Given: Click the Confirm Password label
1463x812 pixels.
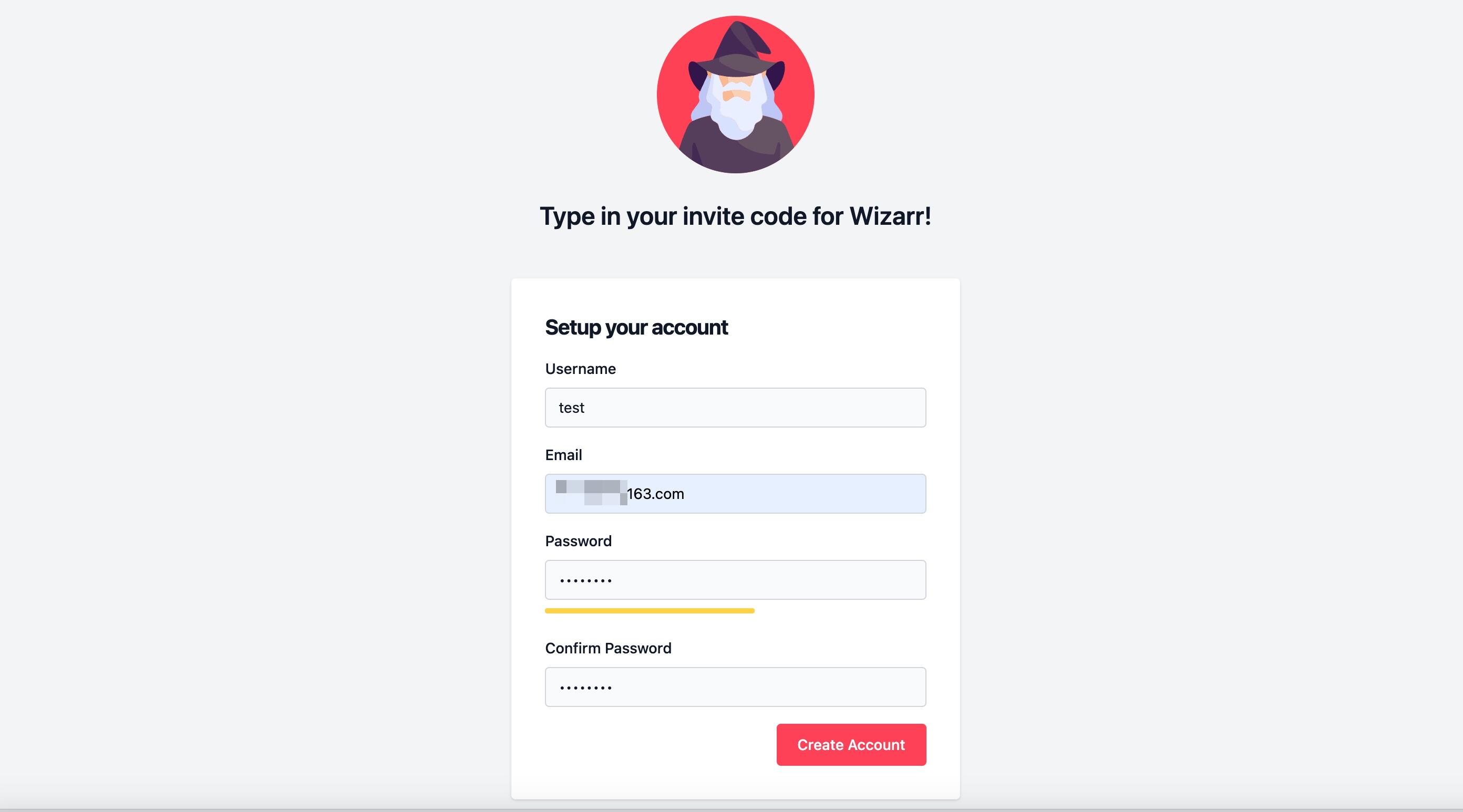Looking at the screenshot, I should (607, 649).
